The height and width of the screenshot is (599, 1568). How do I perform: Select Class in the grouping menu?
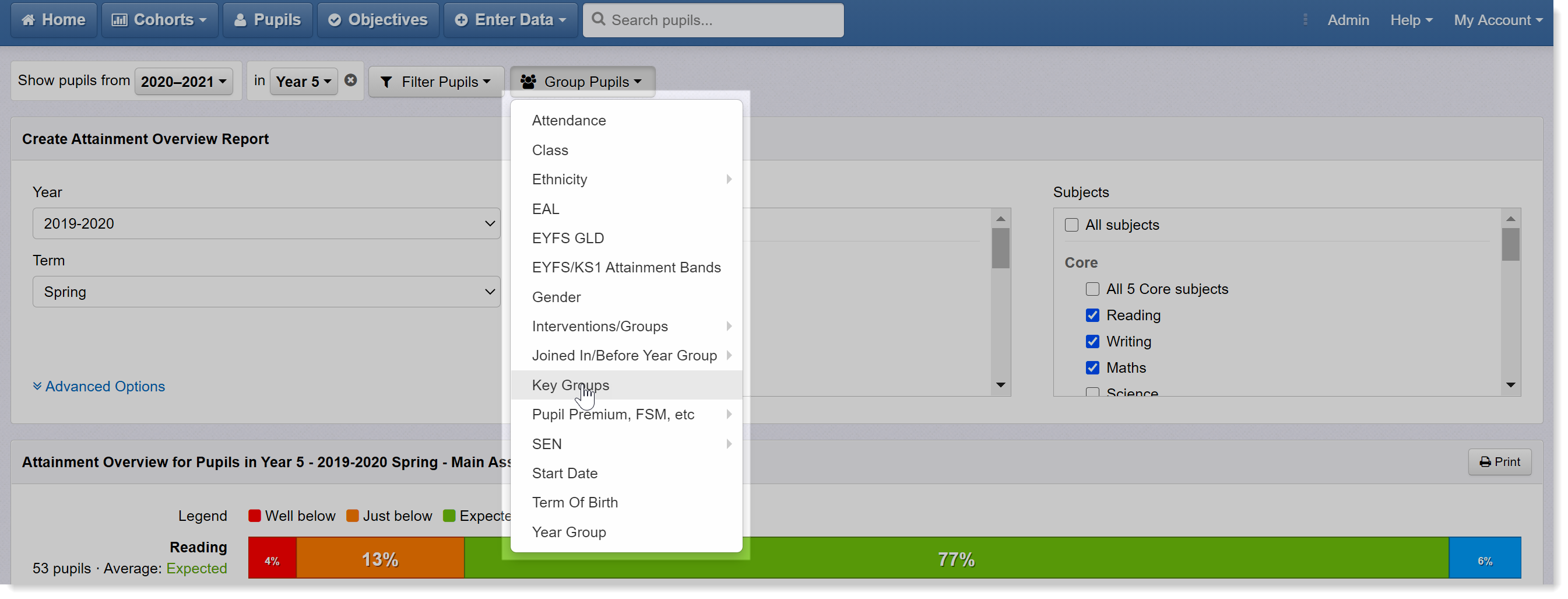627,150
